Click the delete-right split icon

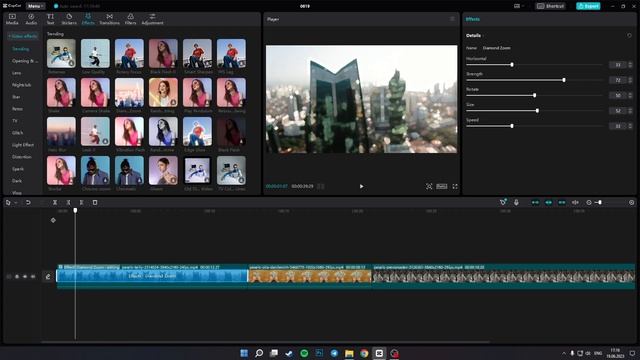(x=82, y=202)
